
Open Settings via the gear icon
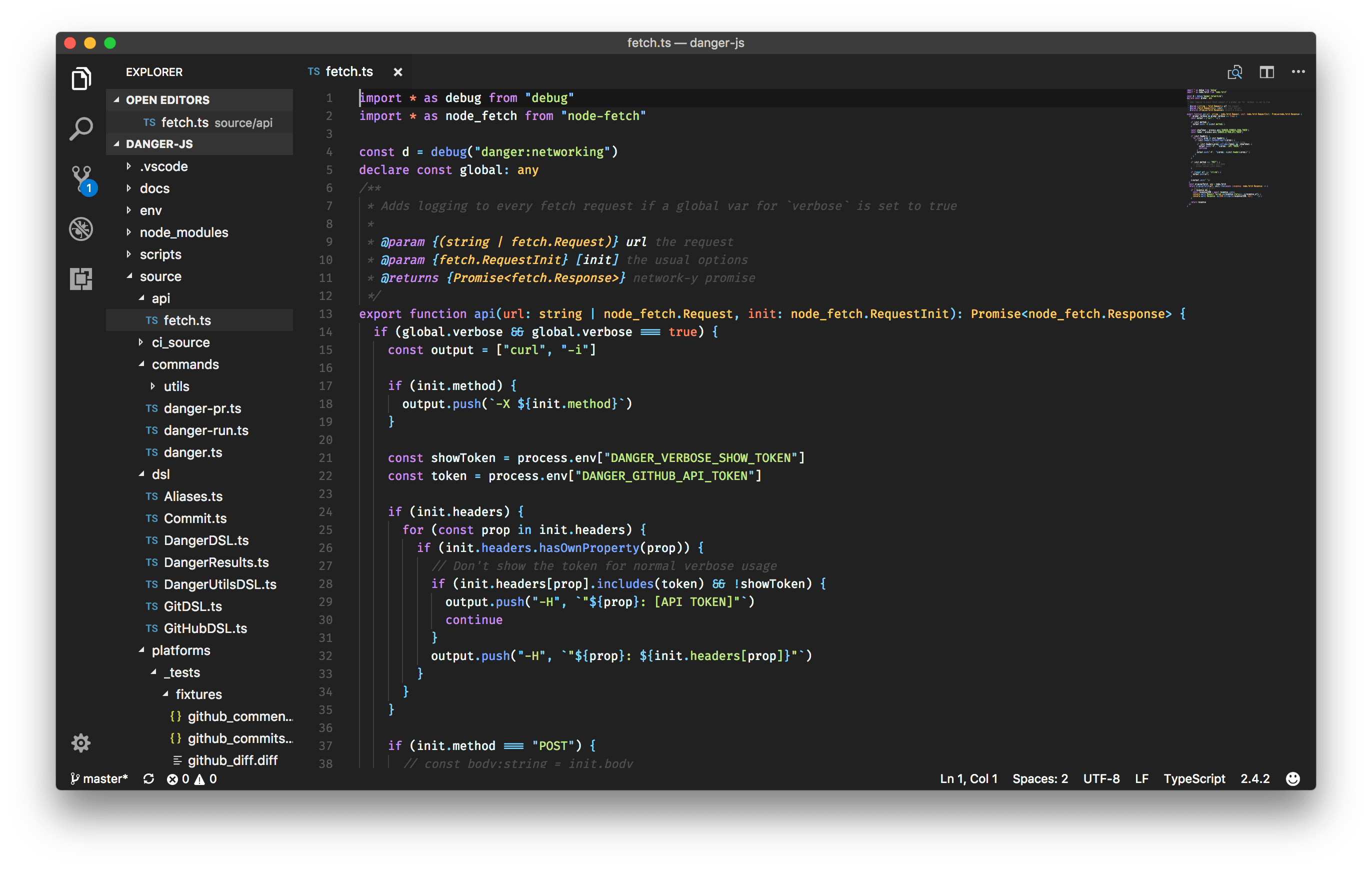coord(80,742)
